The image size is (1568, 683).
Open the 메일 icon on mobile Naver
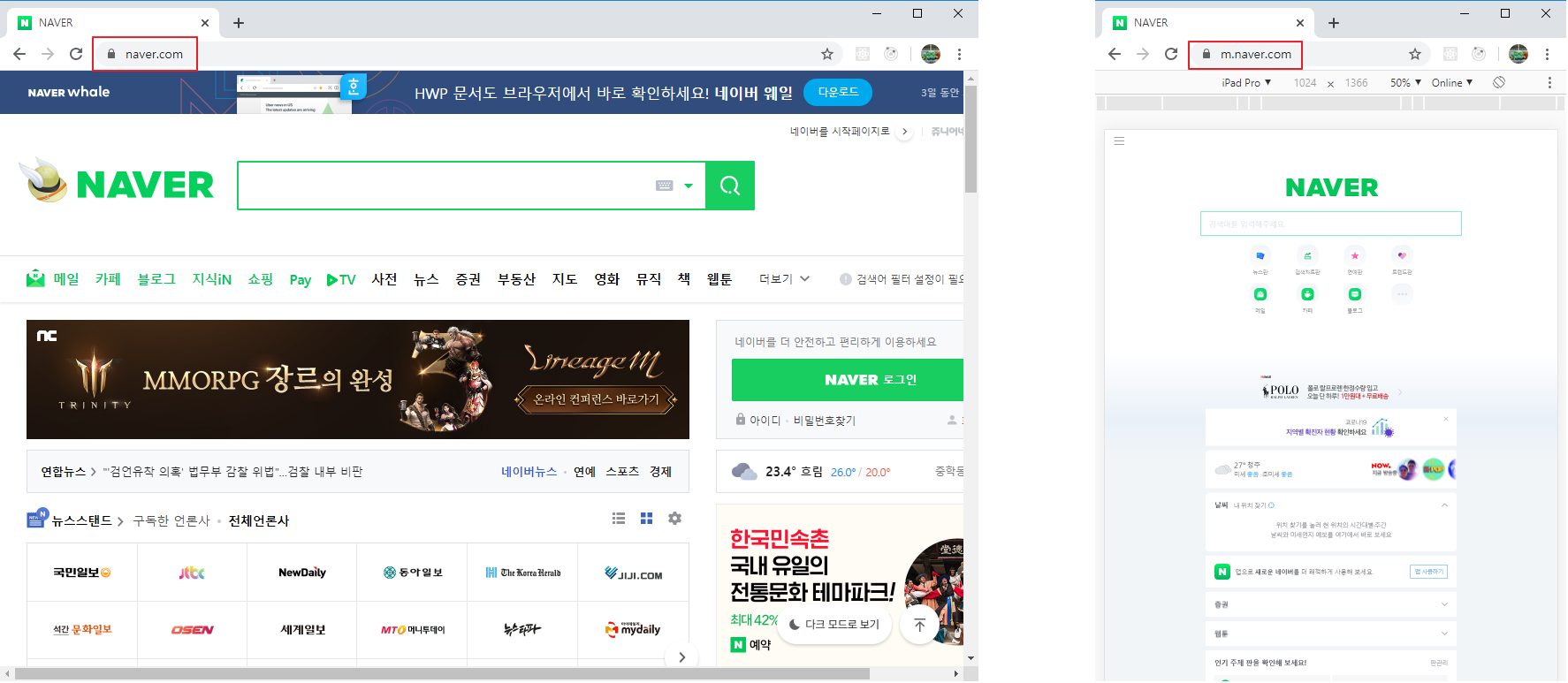click(x=1260, y=294)
